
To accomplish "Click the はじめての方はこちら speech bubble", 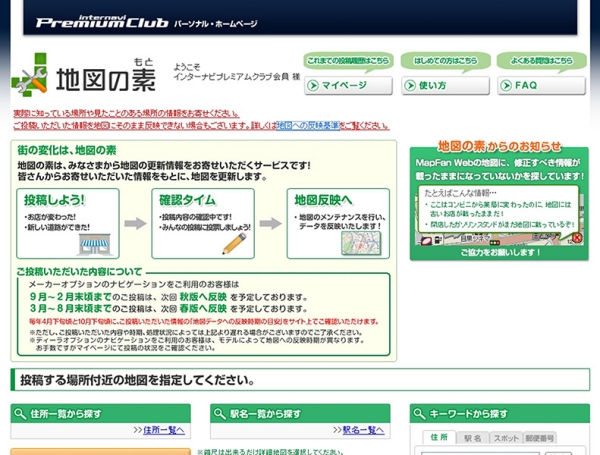I will (x=445, y=62).
